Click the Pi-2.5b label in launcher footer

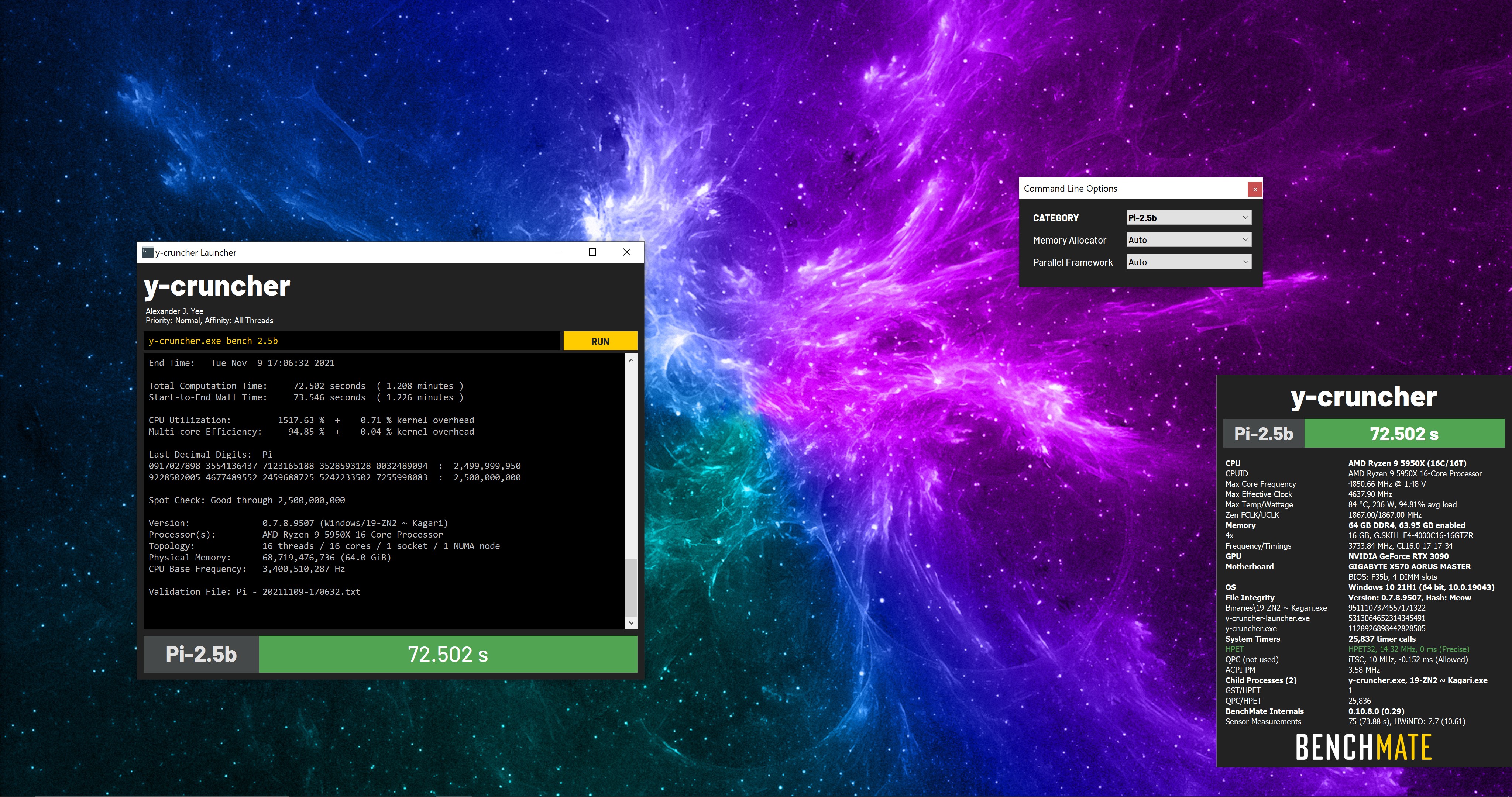pos(201,654)
